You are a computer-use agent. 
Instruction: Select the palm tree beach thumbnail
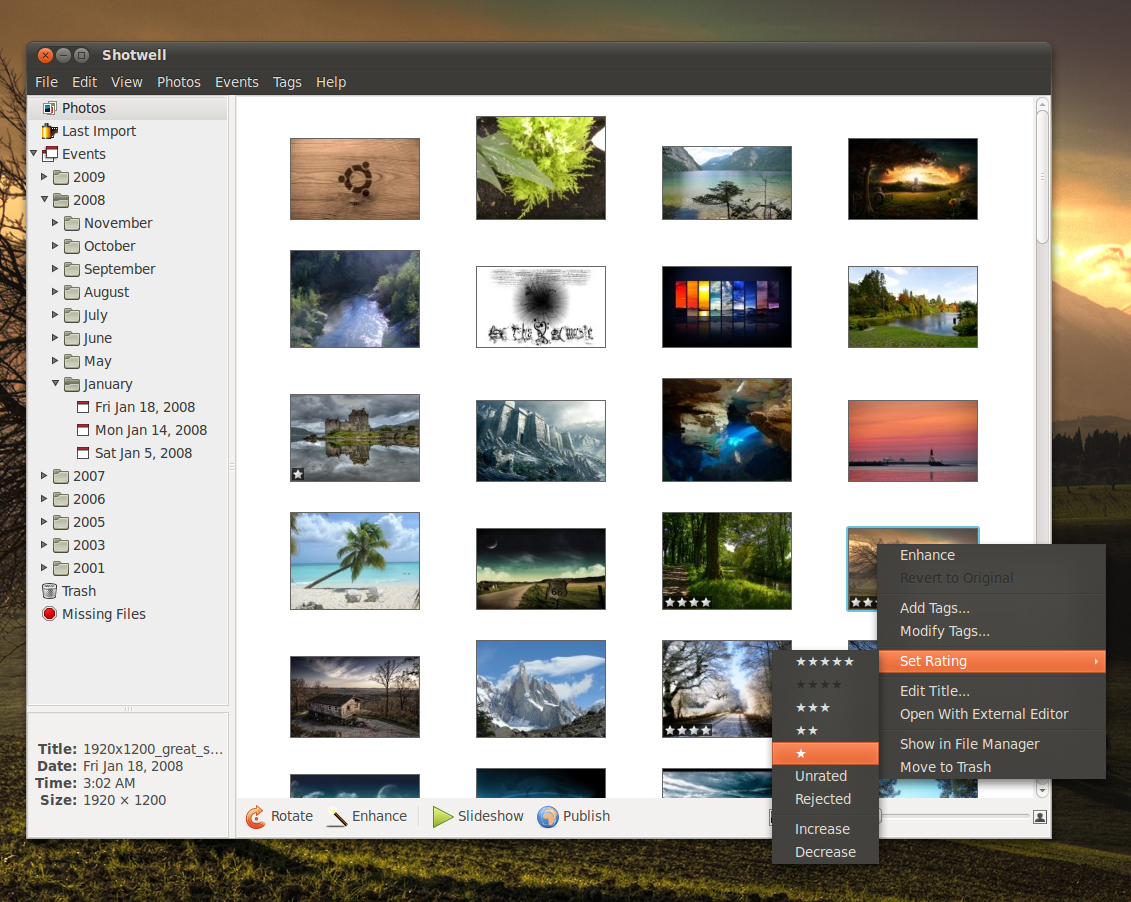354,561
